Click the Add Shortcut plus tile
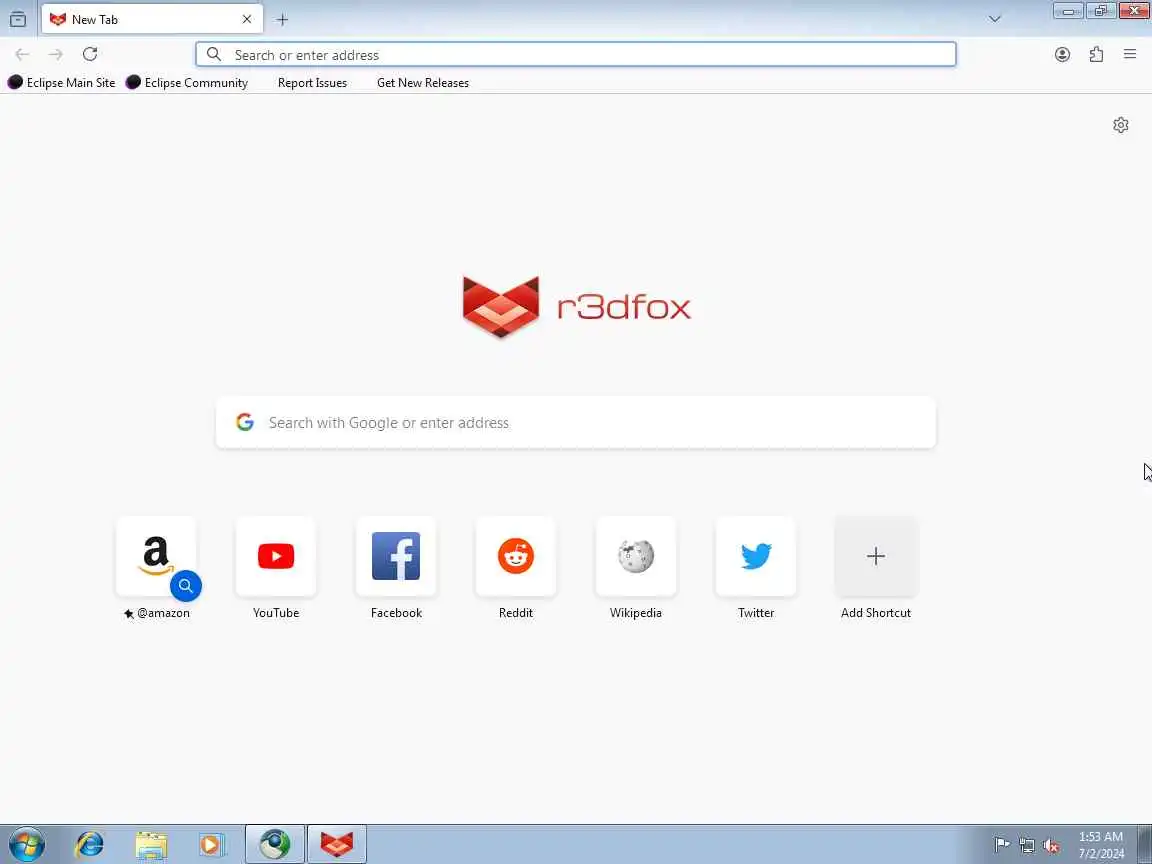This screenshot has height=864, width=1152. click(x=876, y=556)
